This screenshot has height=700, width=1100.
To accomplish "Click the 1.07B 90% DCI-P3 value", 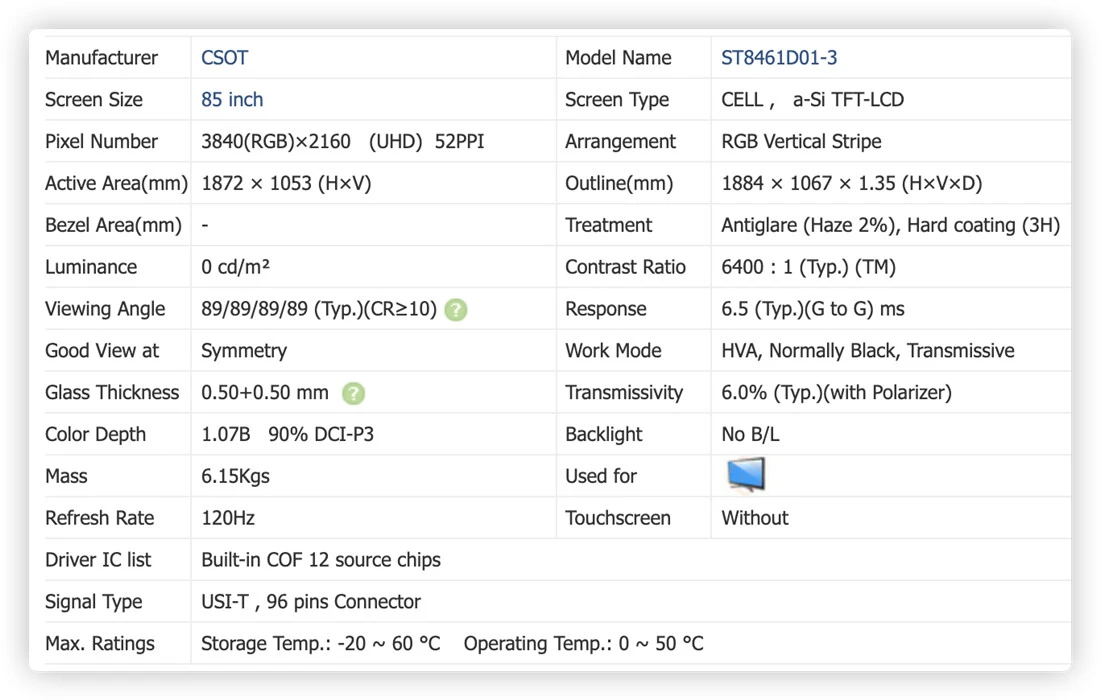I will [288, 435].
